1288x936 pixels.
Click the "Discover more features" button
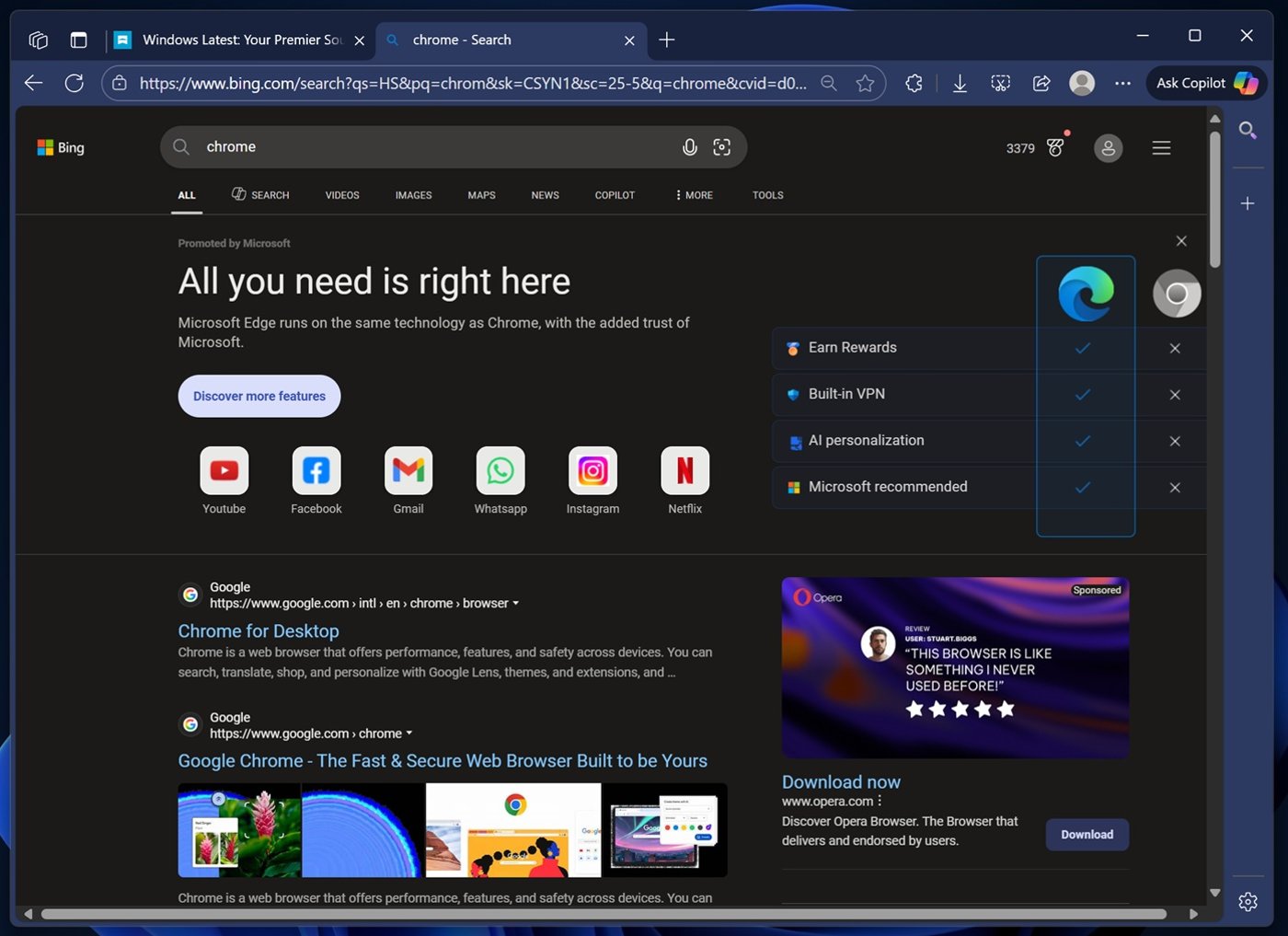(259, 396)
